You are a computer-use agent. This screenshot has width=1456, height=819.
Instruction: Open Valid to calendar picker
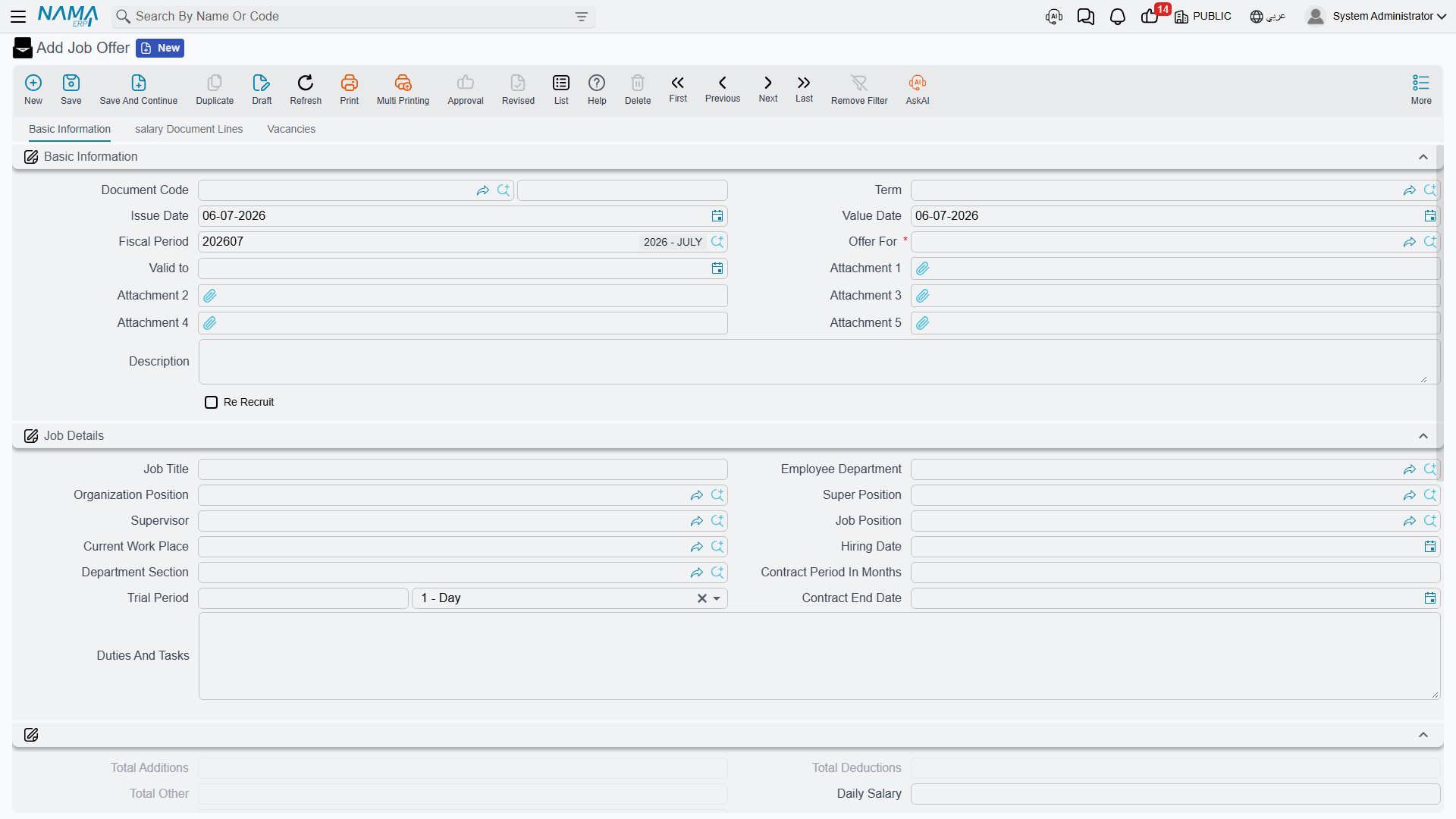tap(717, 268)
